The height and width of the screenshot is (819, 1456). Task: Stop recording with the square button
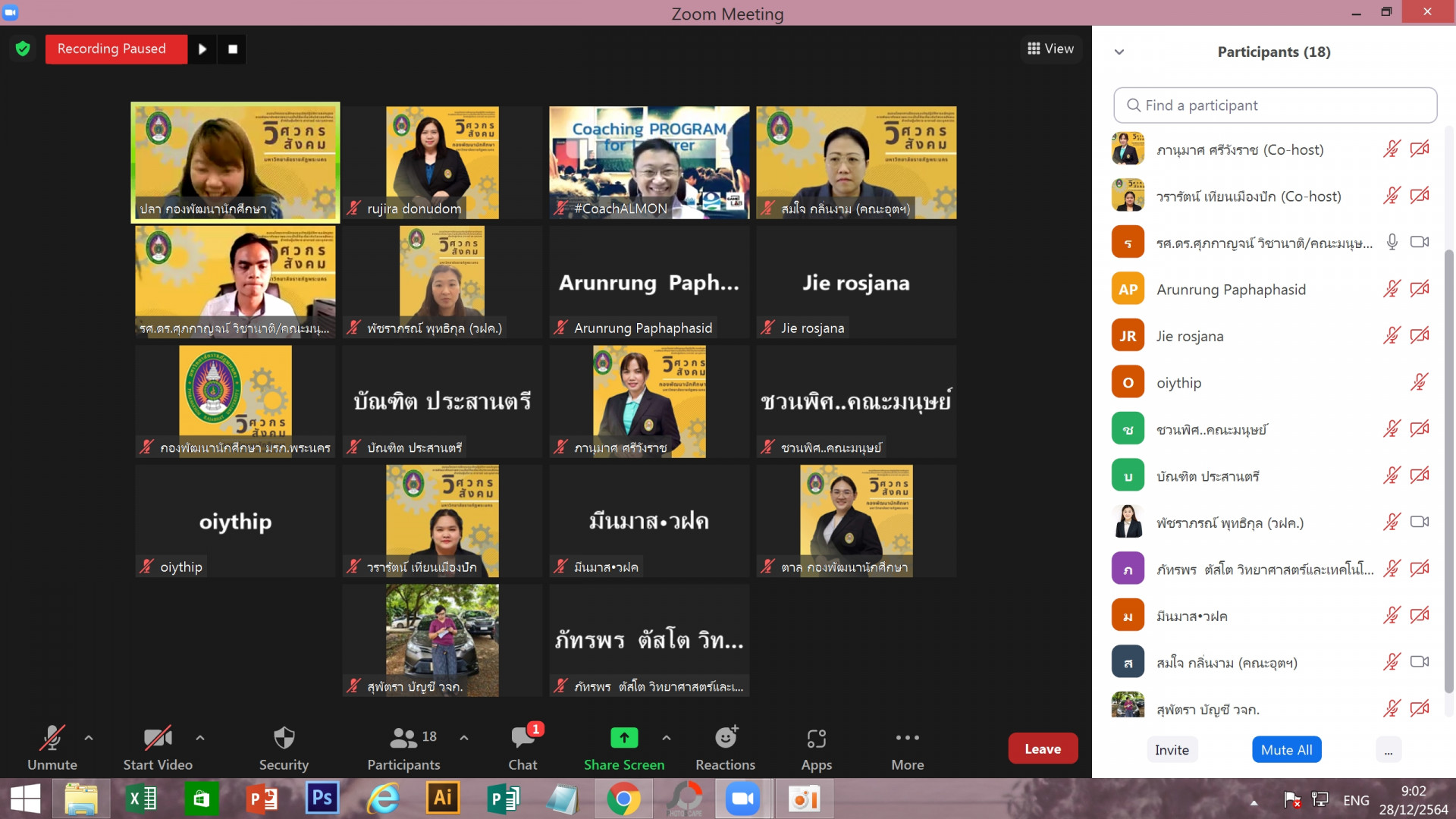coord(233,49)
